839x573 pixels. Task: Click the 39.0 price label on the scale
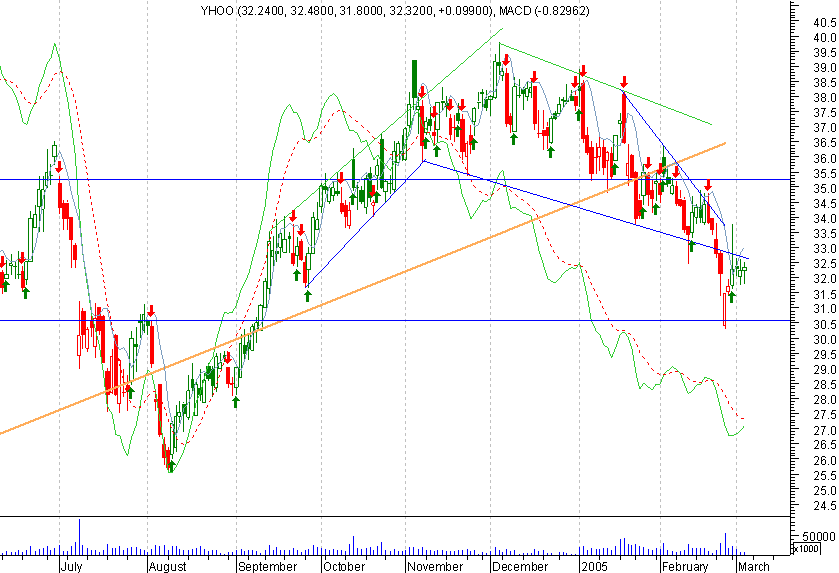[x=825, y=67]
